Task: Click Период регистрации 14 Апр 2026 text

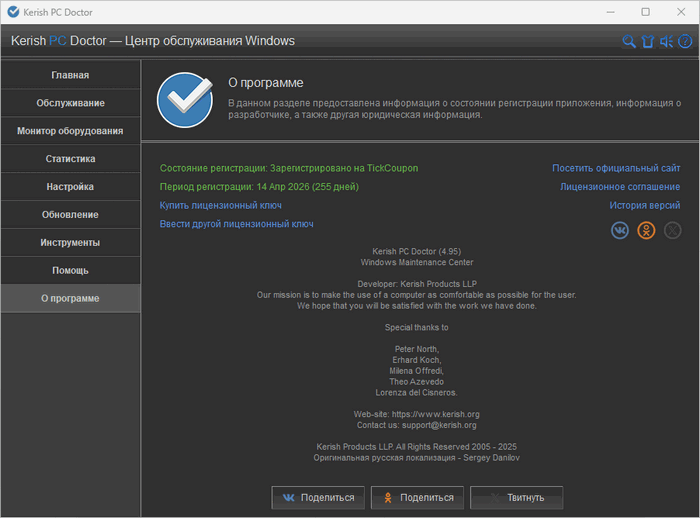Action: (259, 187)
